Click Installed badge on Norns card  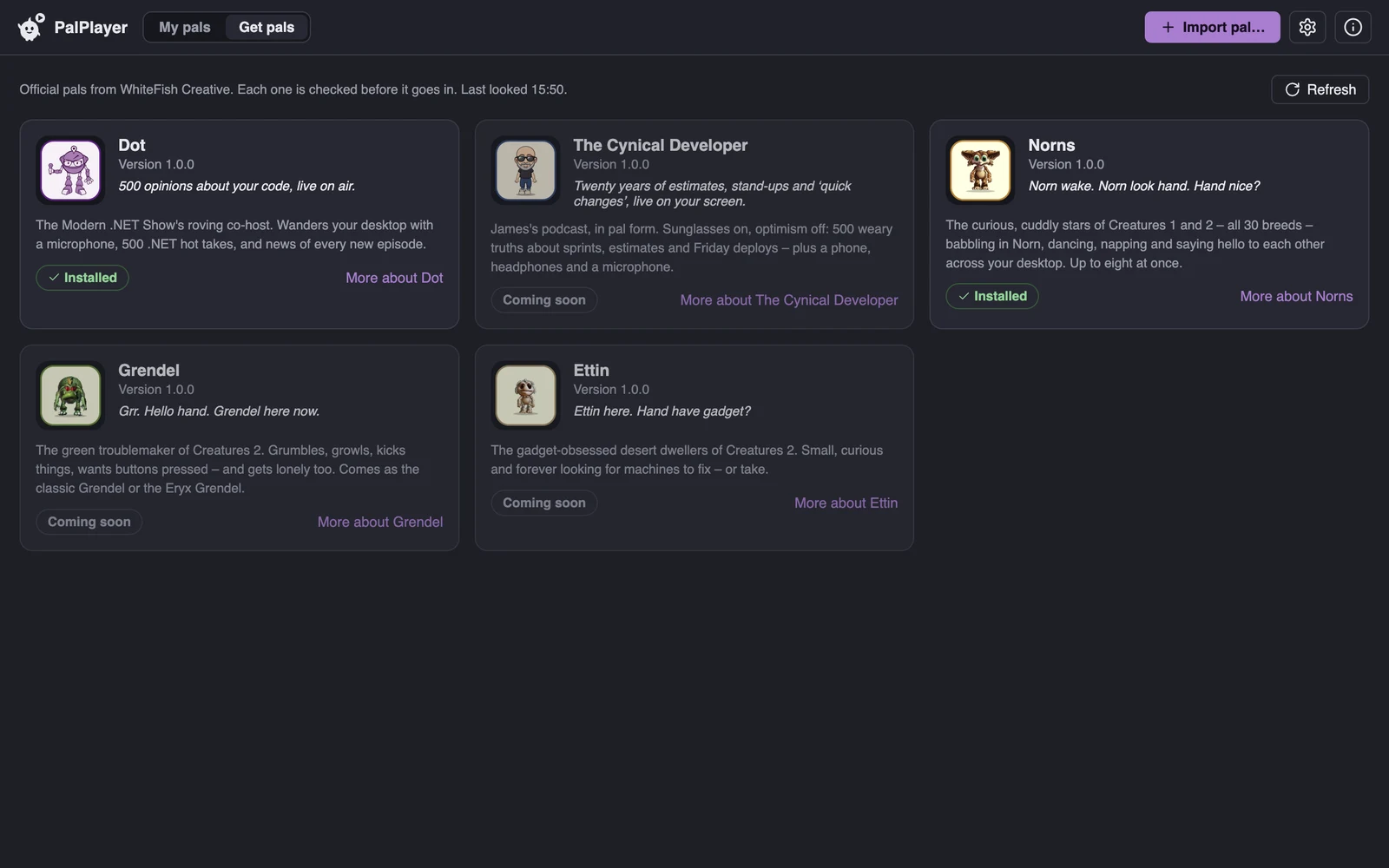click(992, 296)
